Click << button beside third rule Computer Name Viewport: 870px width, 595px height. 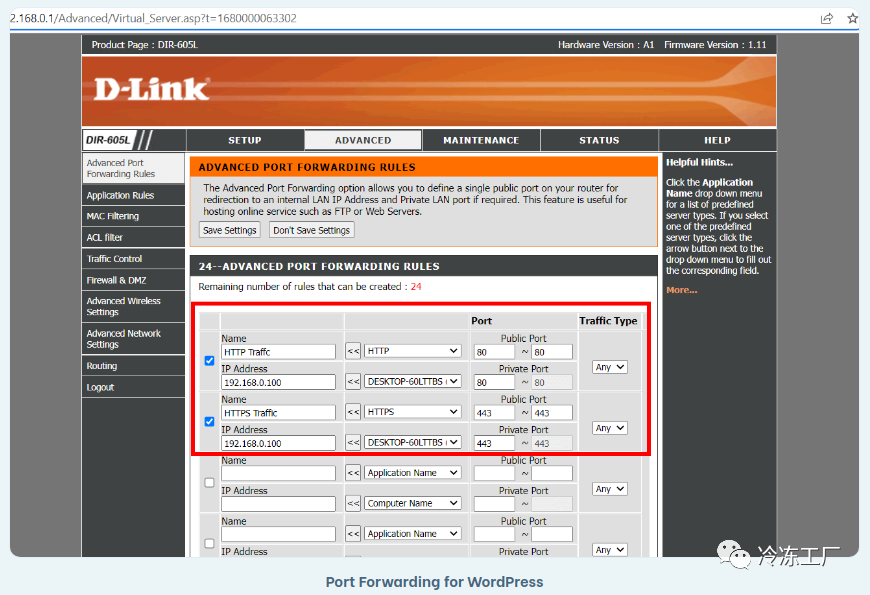(353, 503)
